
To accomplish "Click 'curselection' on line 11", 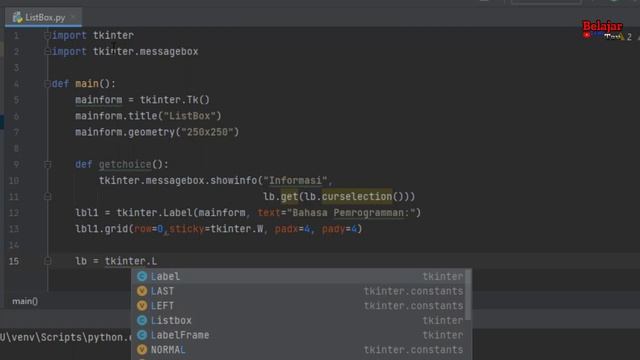I will click(x=357, y=197).
